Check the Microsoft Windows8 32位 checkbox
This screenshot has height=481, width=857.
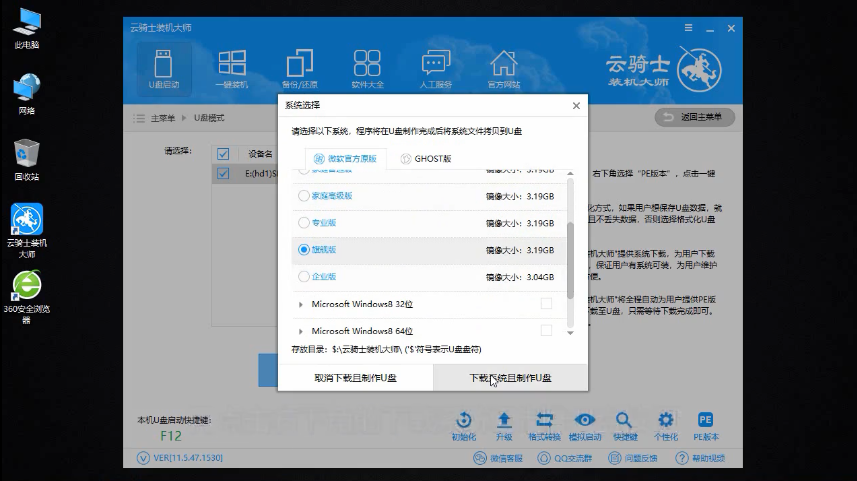point(546,303)
